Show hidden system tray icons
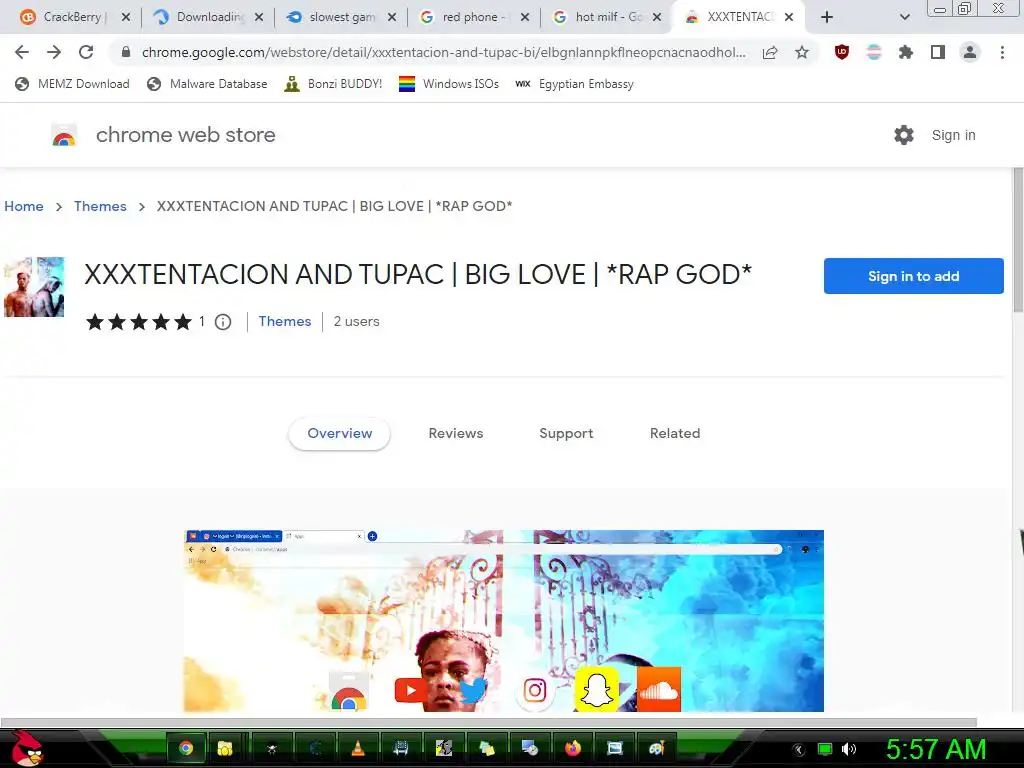 point(798,750)
